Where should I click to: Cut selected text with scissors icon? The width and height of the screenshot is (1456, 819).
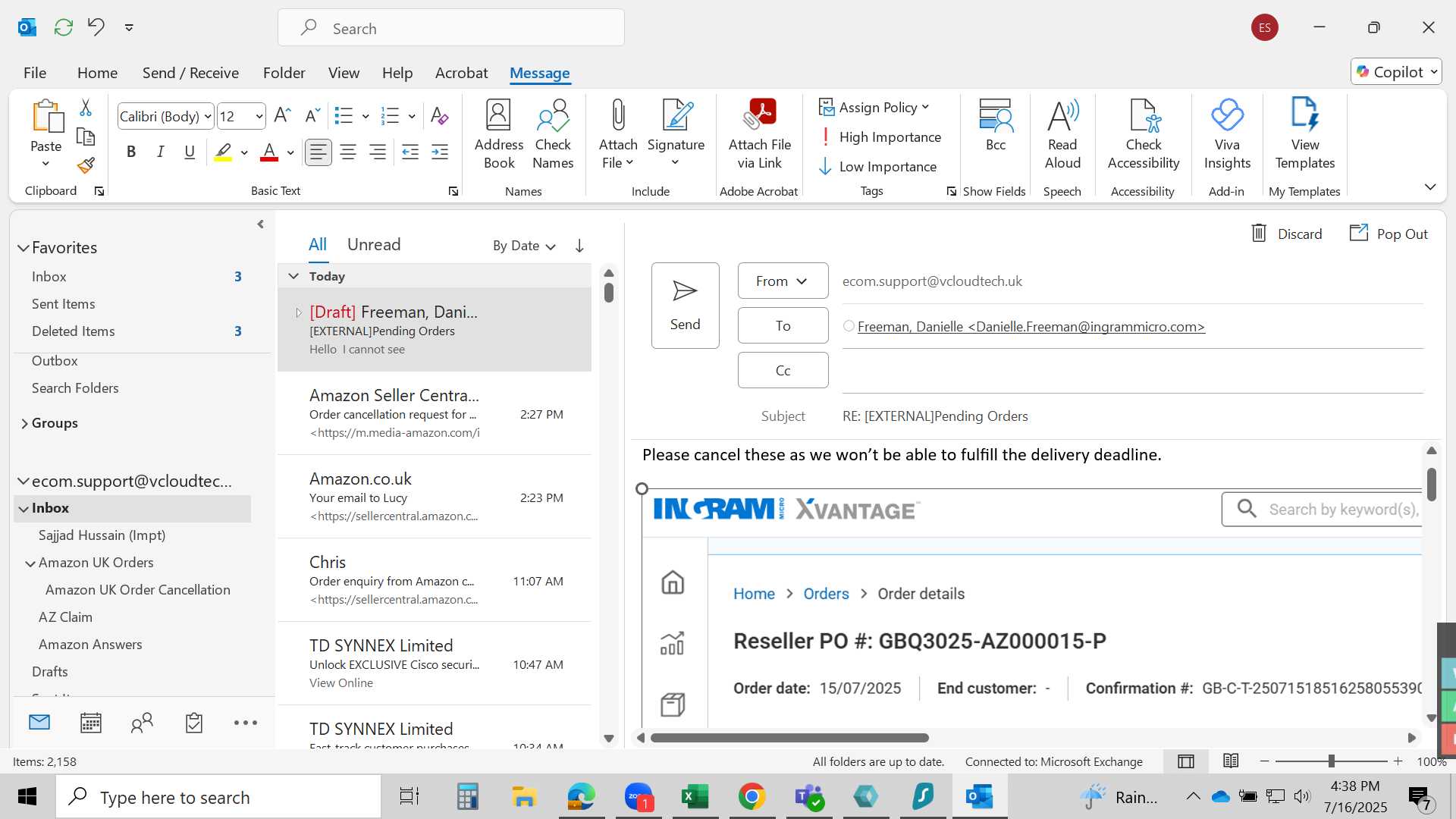point(86,108)
